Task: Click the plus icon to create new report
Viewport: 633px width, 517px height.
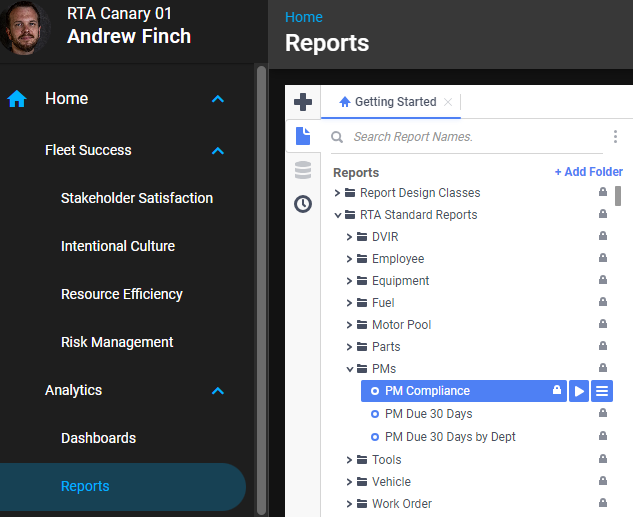Action: pos(302,102)
